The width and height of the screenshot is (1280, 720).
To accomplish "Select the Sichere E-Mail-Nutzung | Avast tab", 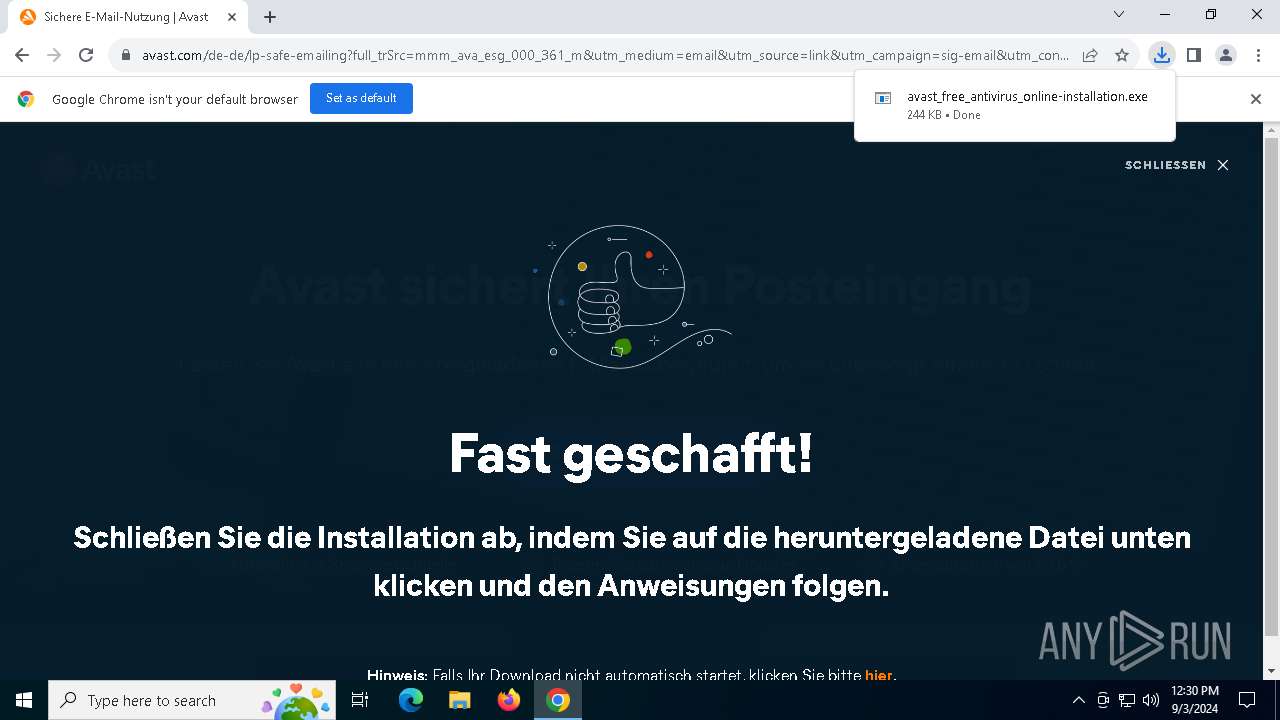I will tap(128, 17).
